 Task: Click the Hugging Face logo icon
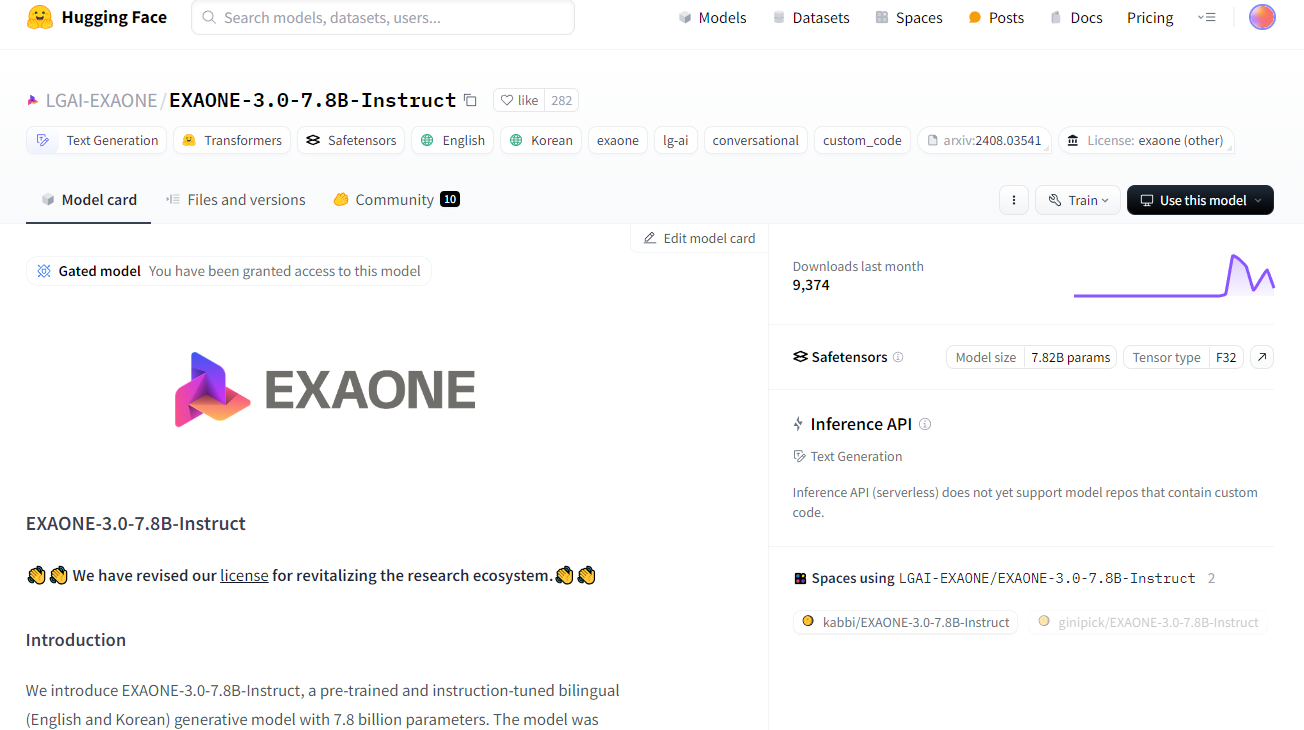(40, 17)
